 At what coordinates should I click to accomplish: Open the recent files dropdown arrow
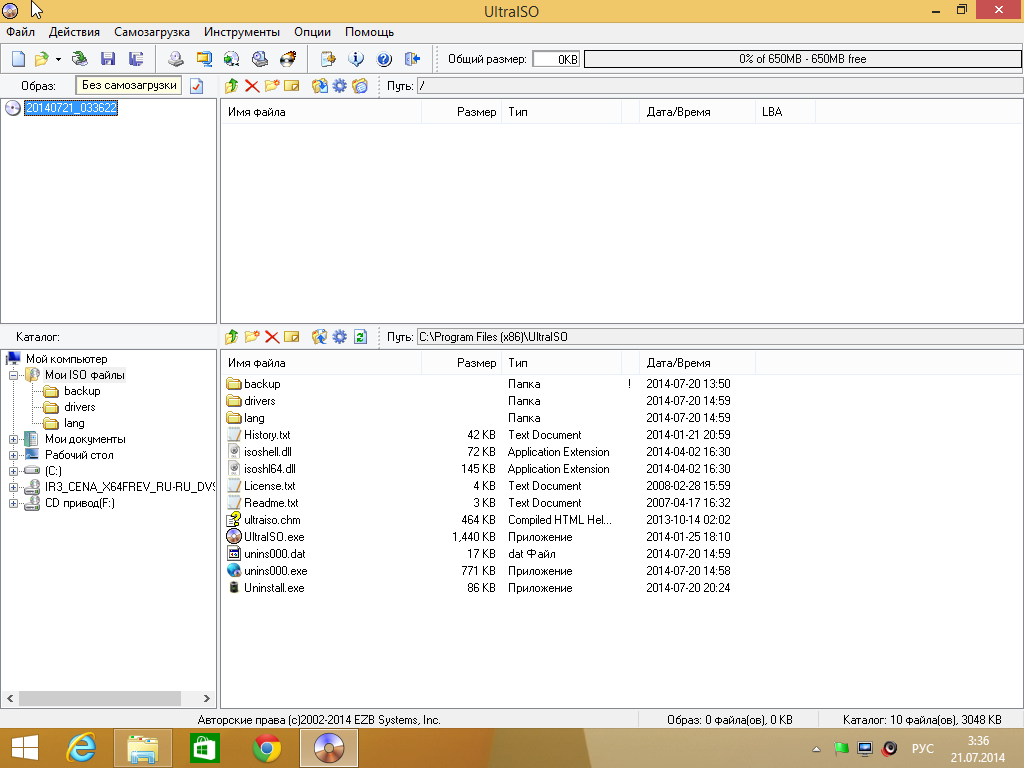pyautogui.click(x=58, y=59)
